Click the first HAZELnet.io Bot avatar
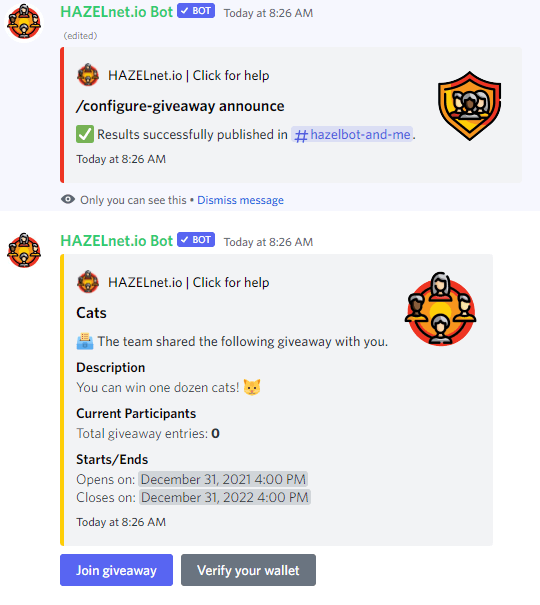Image resolution: width=540 pixels, height=605 pixels. coord(24,22)
